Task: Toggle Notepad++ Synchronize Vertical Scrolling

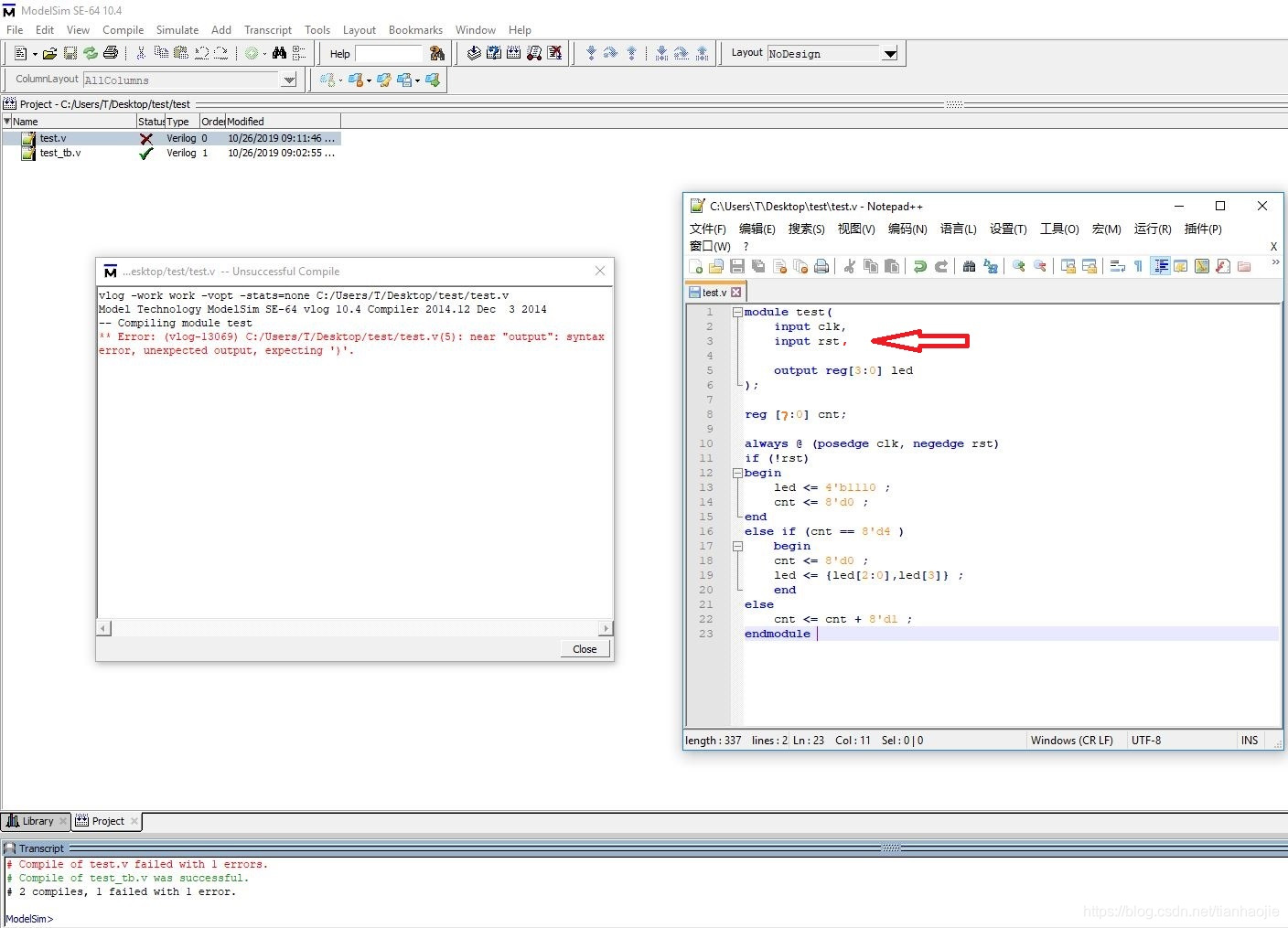Action: pos(1068,266)
